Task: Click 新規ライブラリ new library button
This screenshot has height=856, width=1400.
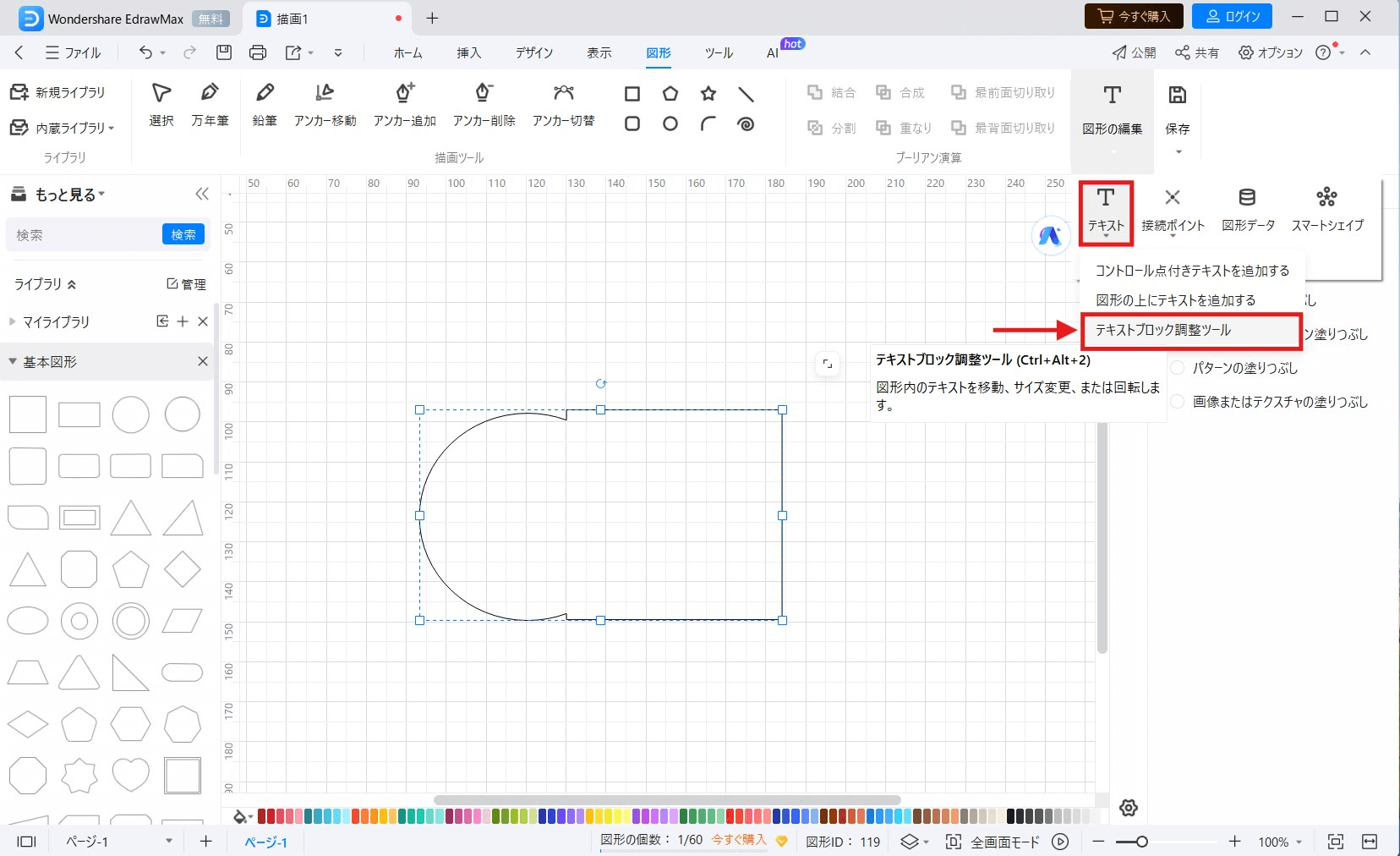Action: (x=57, y=92)
